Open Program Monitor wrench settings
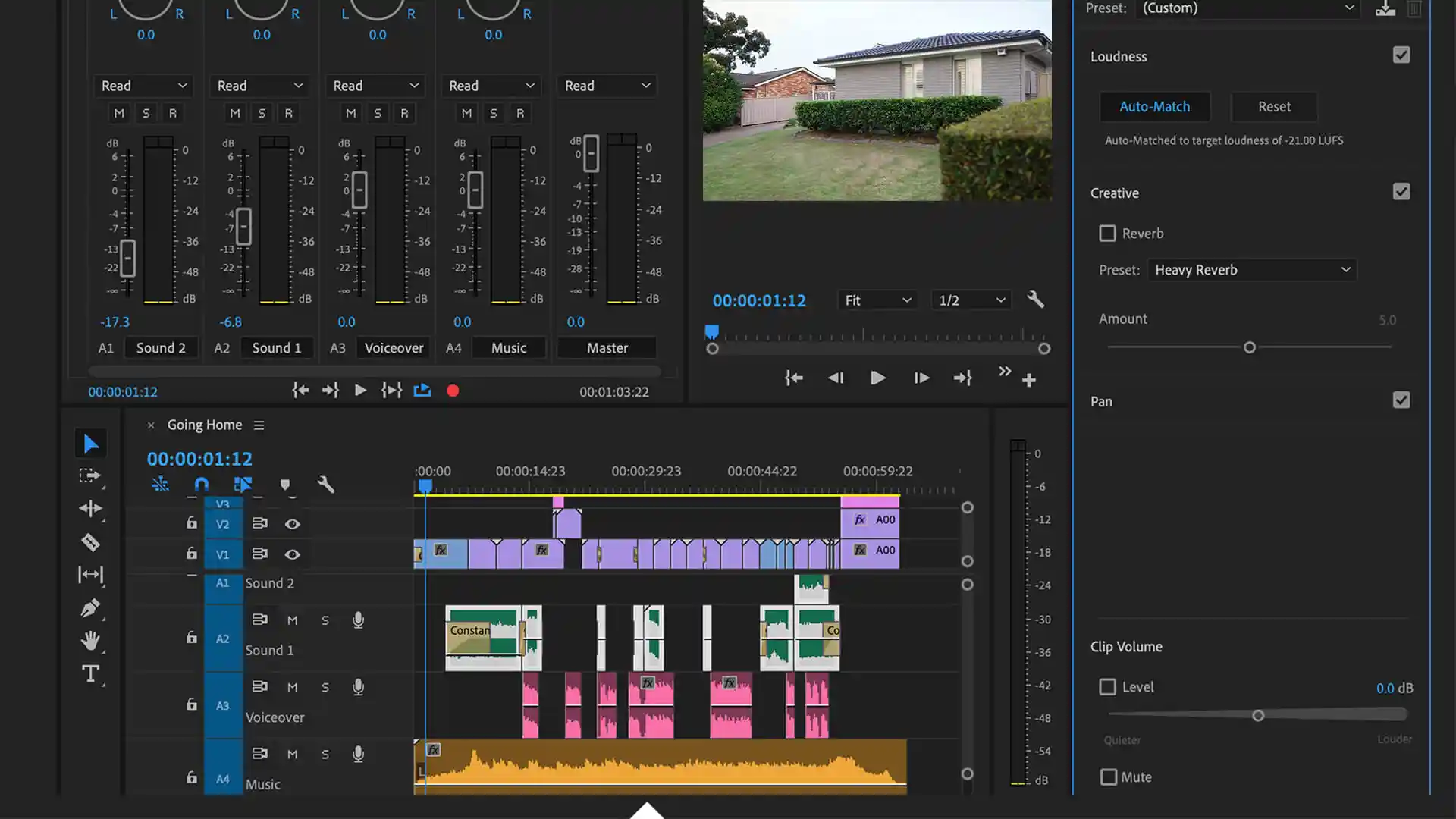Viewport: 1456px width, 819px height. (x=1035, y=300)
